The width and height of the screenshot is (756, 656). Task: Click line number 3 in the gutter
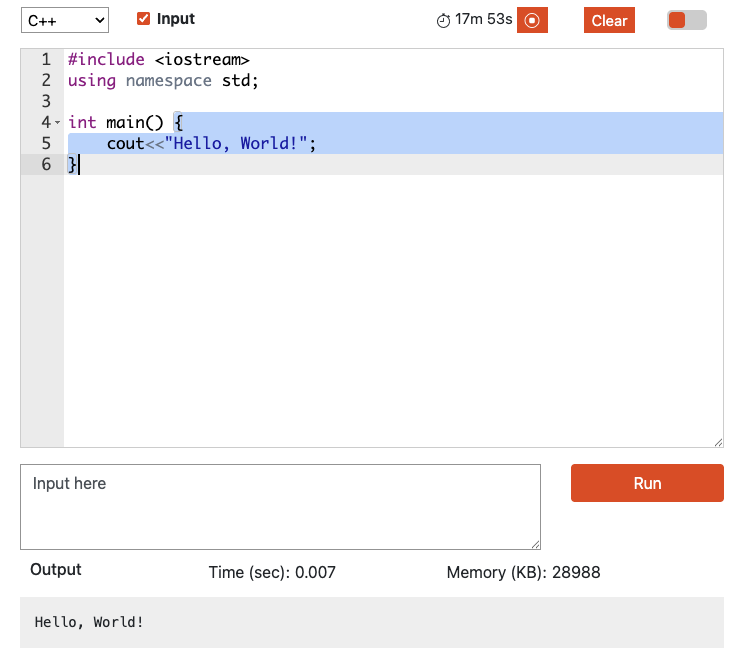click(x=46, y=101)
